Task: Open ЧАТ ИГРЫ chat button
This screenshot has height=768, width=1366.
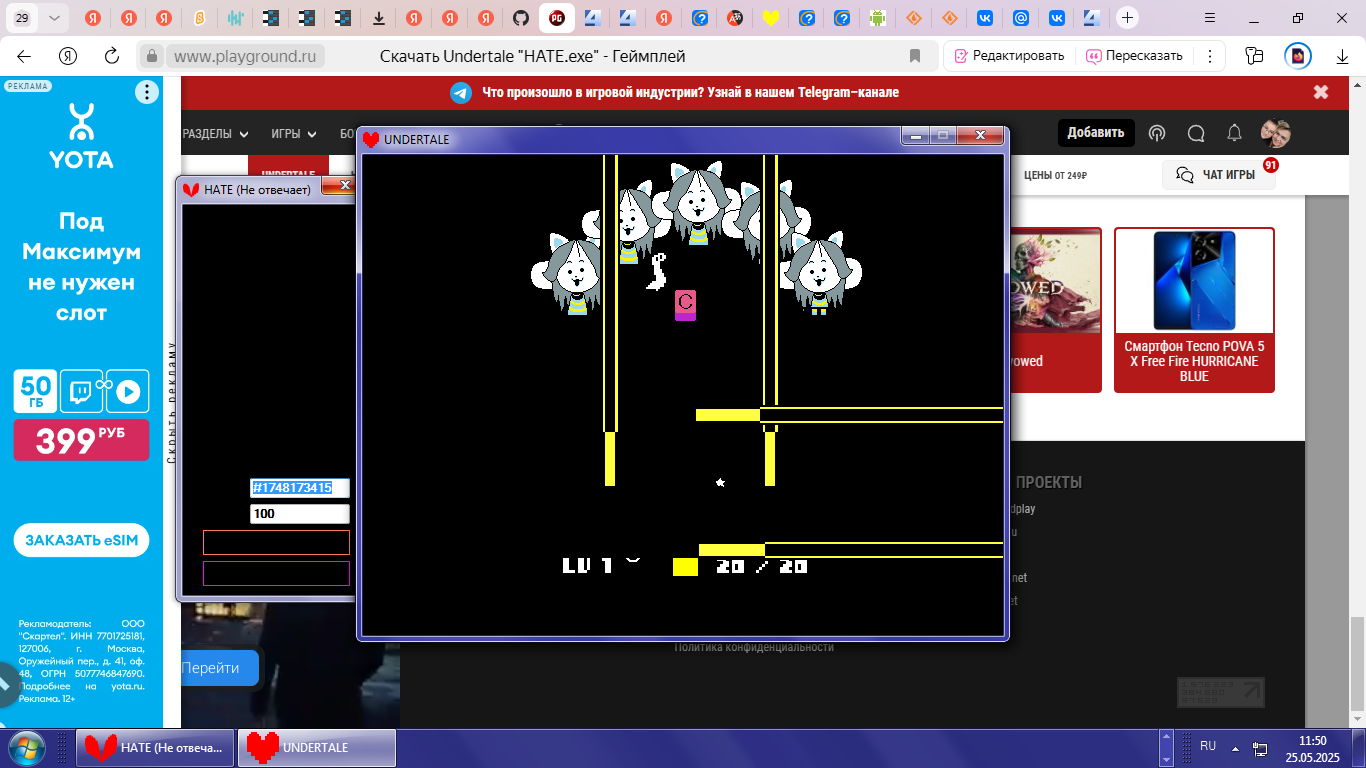Action: click(1218, 175)
